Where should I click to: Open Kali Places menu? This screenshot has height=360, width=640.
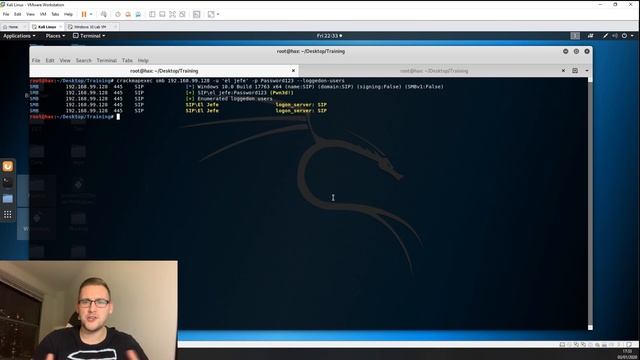55,36
